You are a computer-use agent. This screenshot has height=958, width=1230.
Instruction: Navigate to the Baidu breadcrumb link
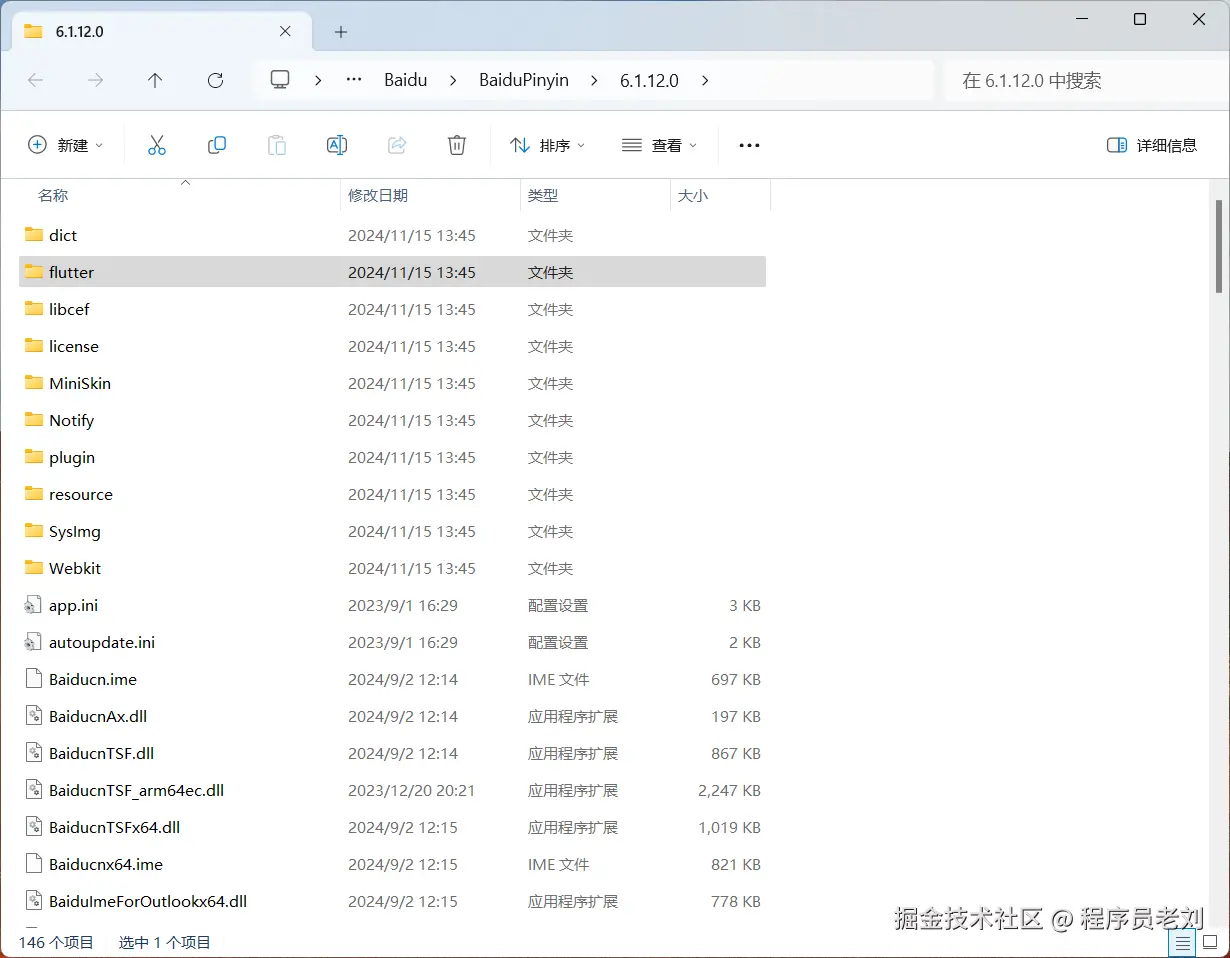pos(405,80)
